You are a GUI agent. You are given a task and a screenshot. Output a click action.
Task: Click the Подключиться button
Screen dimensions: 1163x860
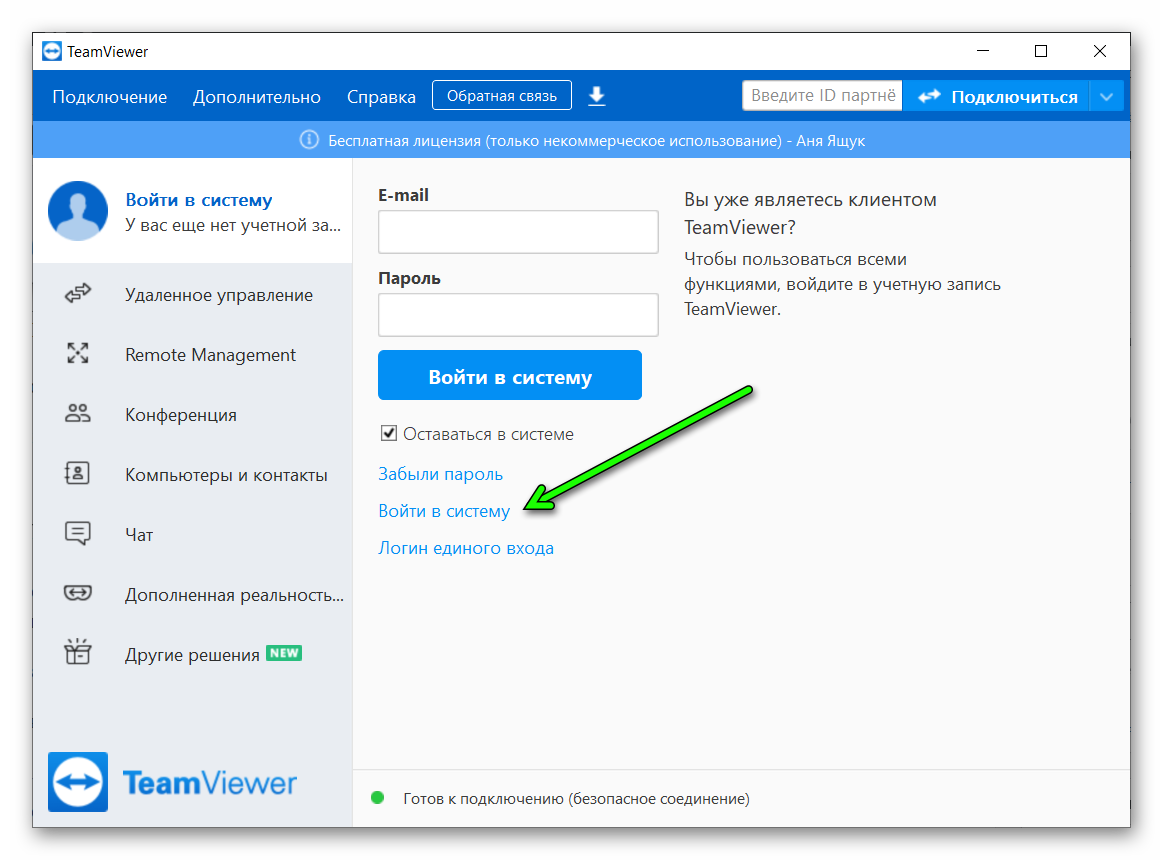coord(996,96)
